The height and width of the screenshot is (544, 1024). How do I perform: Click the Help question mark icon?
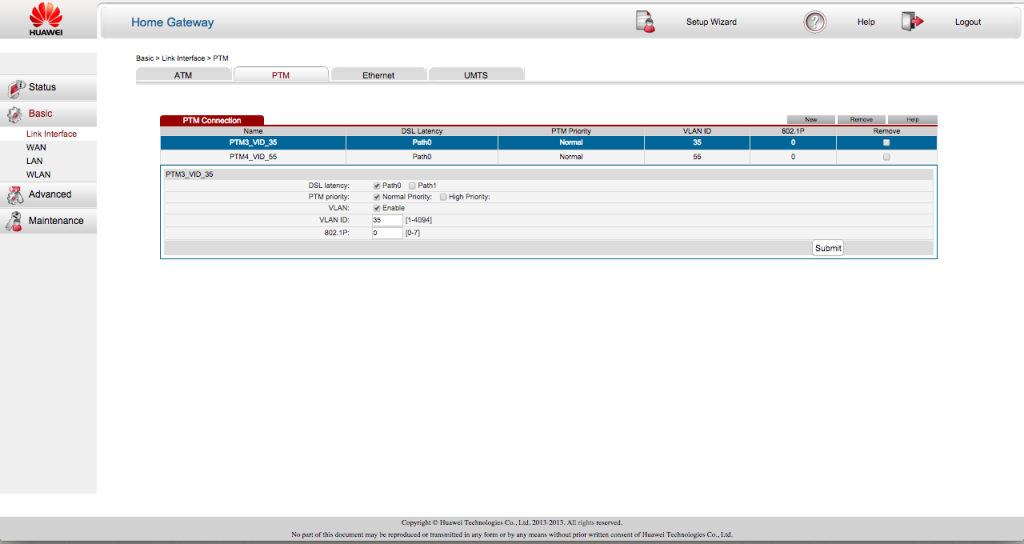click(815, 22)
